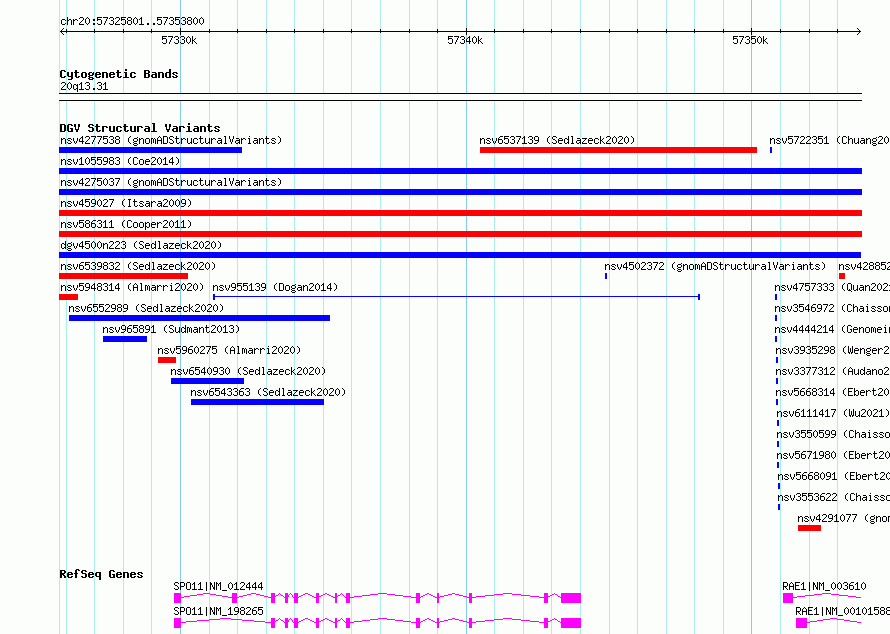890x634 pixels.
Task: Select blue bar beneath nsv6543363
Action: tap(258, 402)
